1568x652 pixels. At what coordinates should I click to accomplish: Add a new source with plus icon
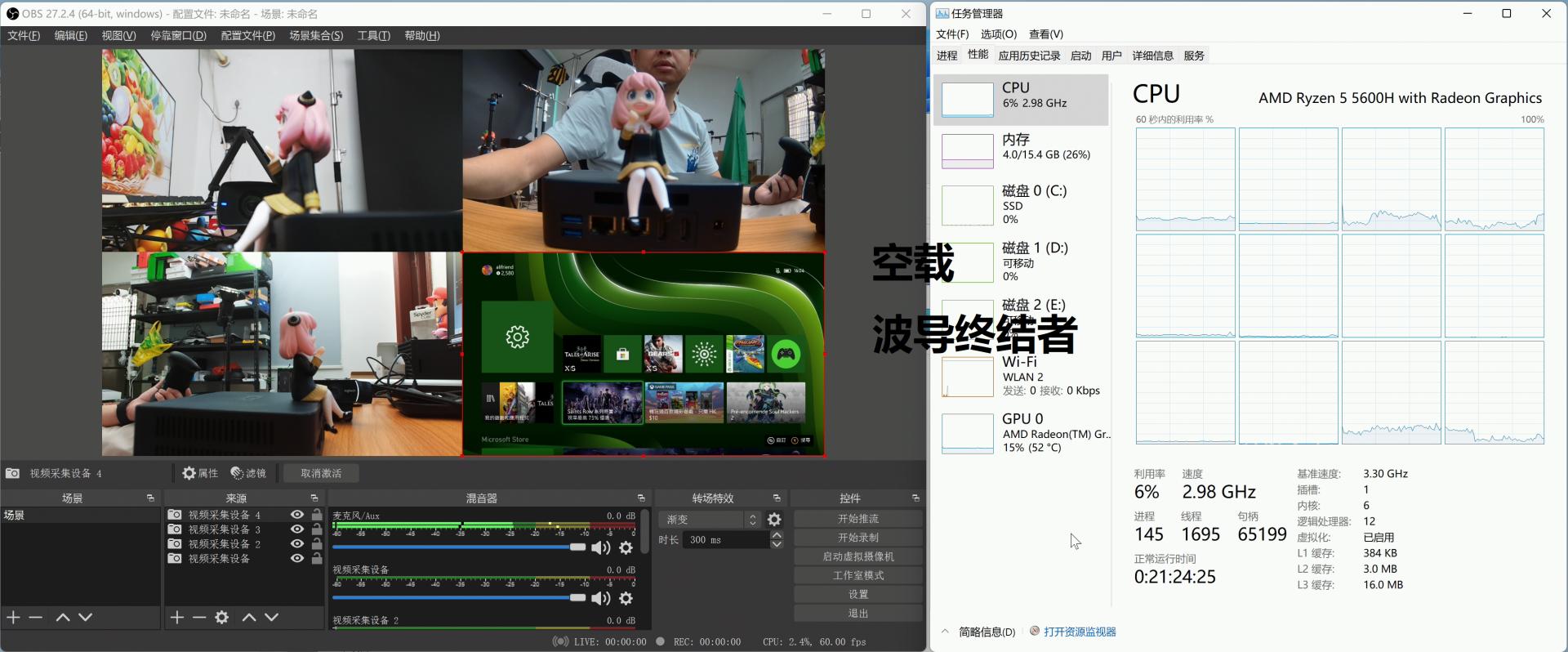pos(177,617)
